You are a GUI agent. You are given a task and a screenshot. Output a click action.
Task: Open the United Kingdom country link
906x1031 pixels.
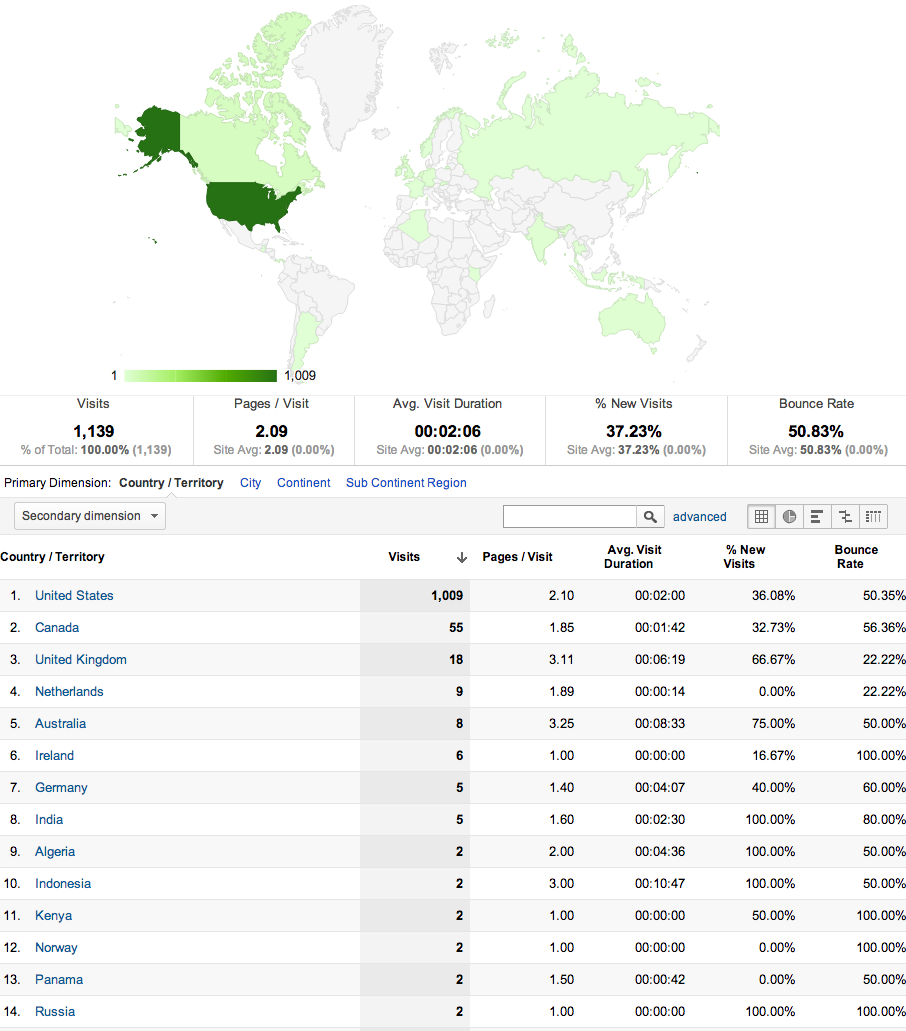81,659
